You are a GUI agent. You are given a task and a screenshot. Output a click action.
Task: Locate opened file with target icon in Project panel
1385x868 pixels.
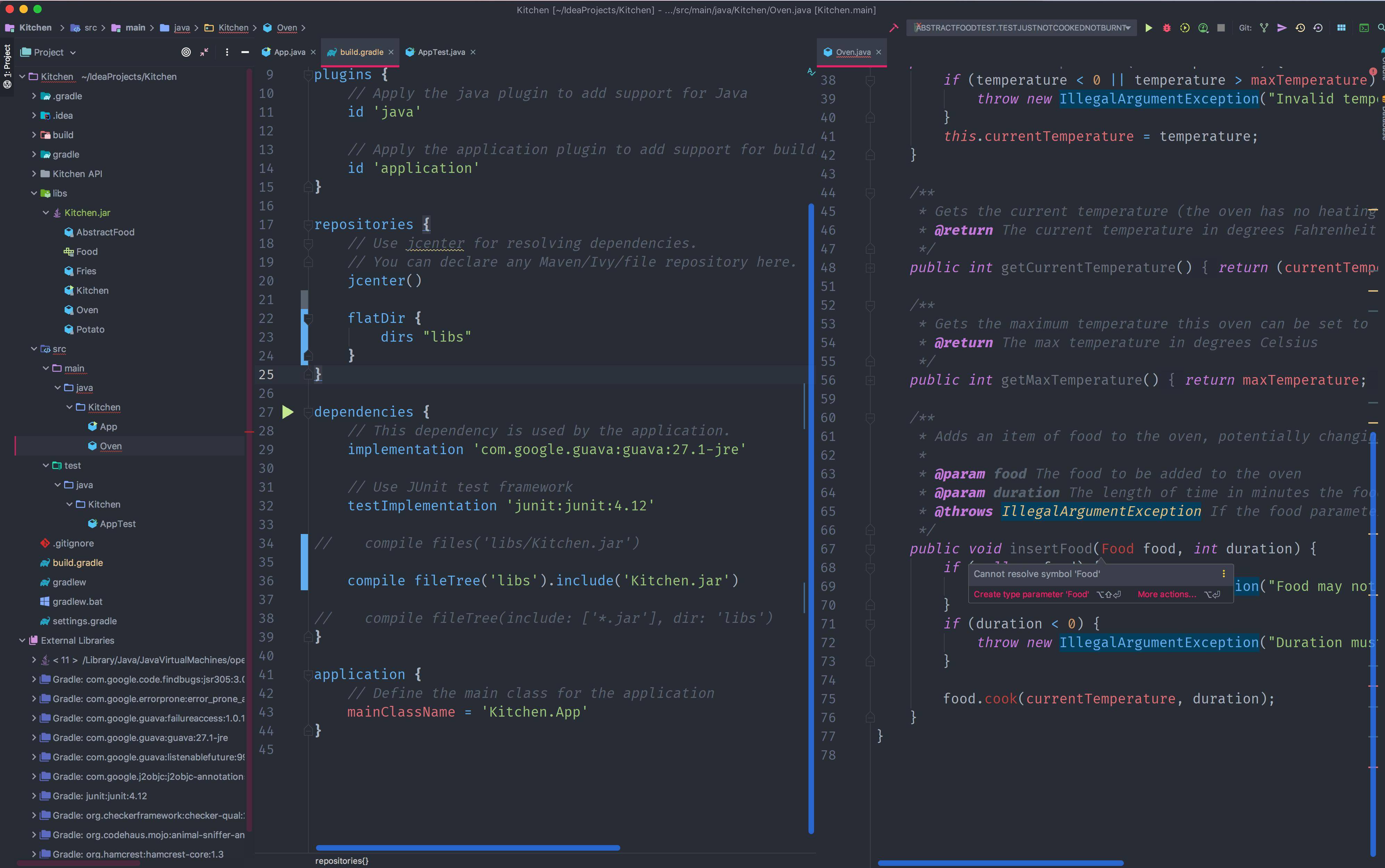pyautogui.click(x=186, y=52)
